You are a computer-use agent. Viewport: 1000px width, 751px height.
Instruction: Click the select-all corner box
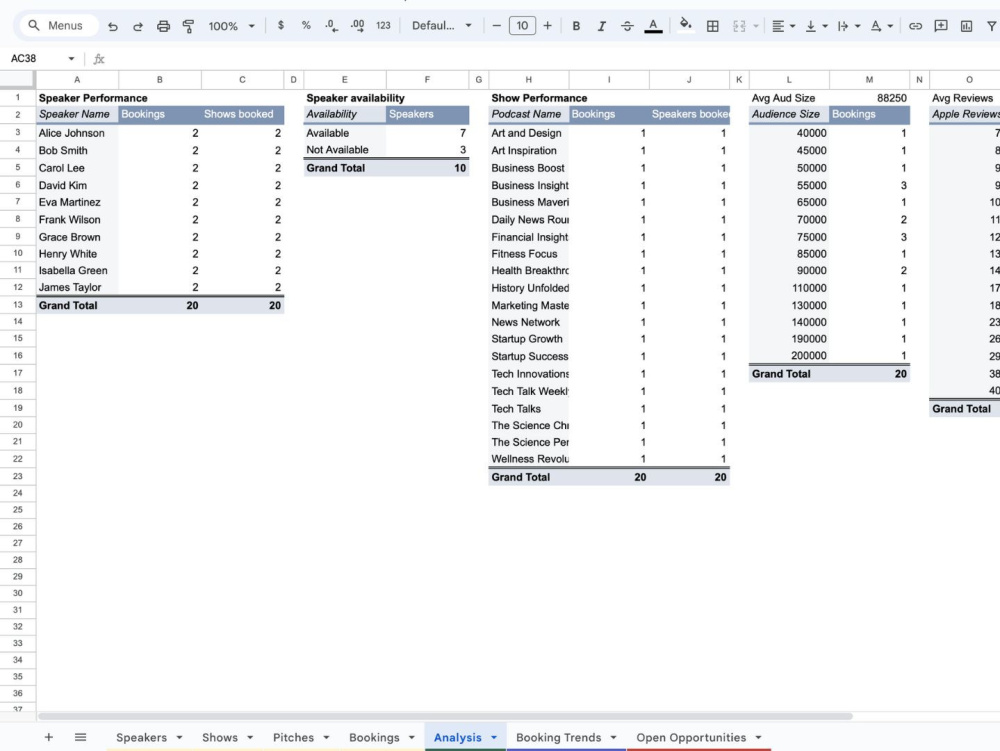17,80
